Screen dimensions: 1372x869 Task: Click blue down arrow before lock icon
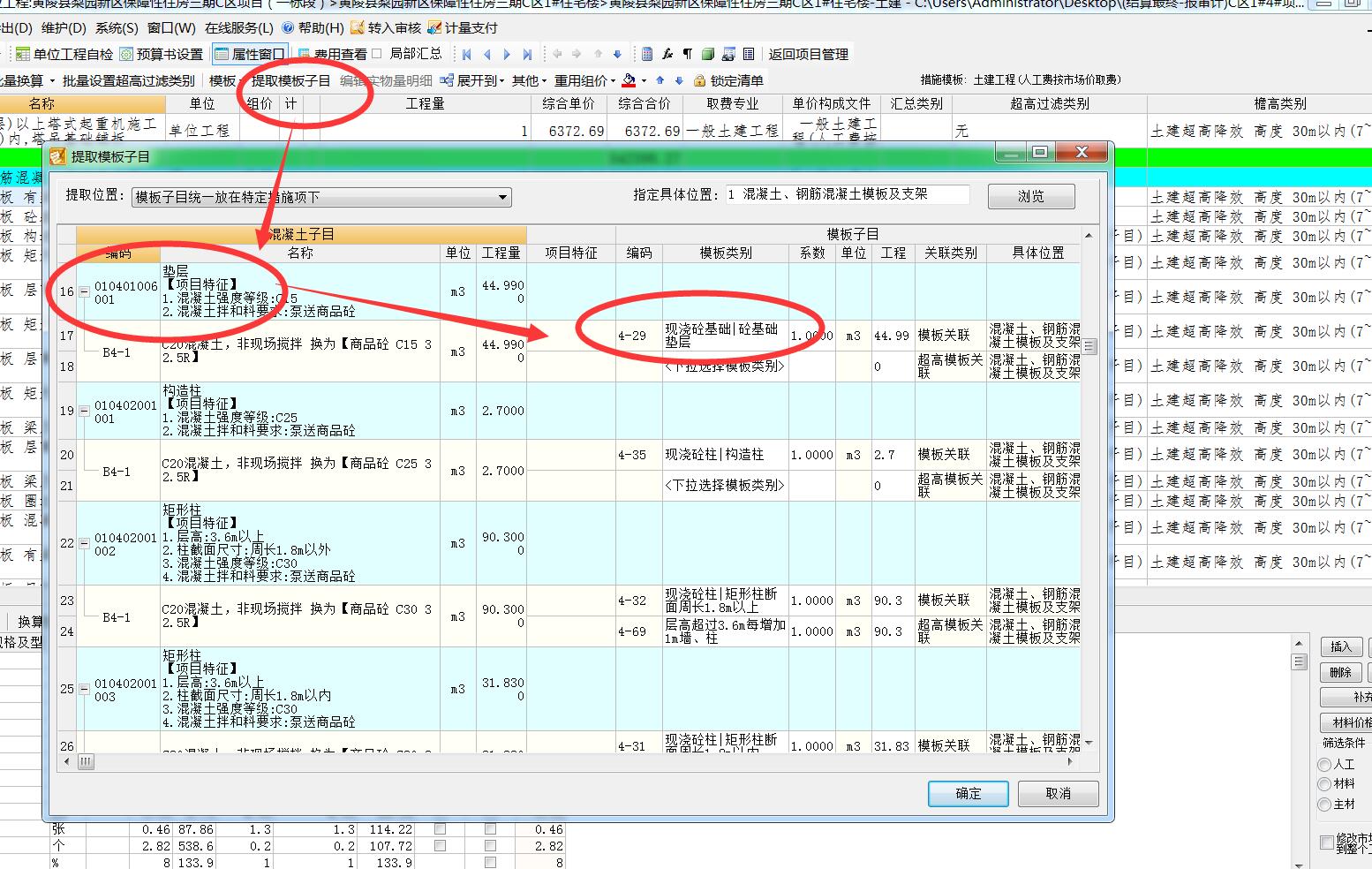click(x=679, y=80)
